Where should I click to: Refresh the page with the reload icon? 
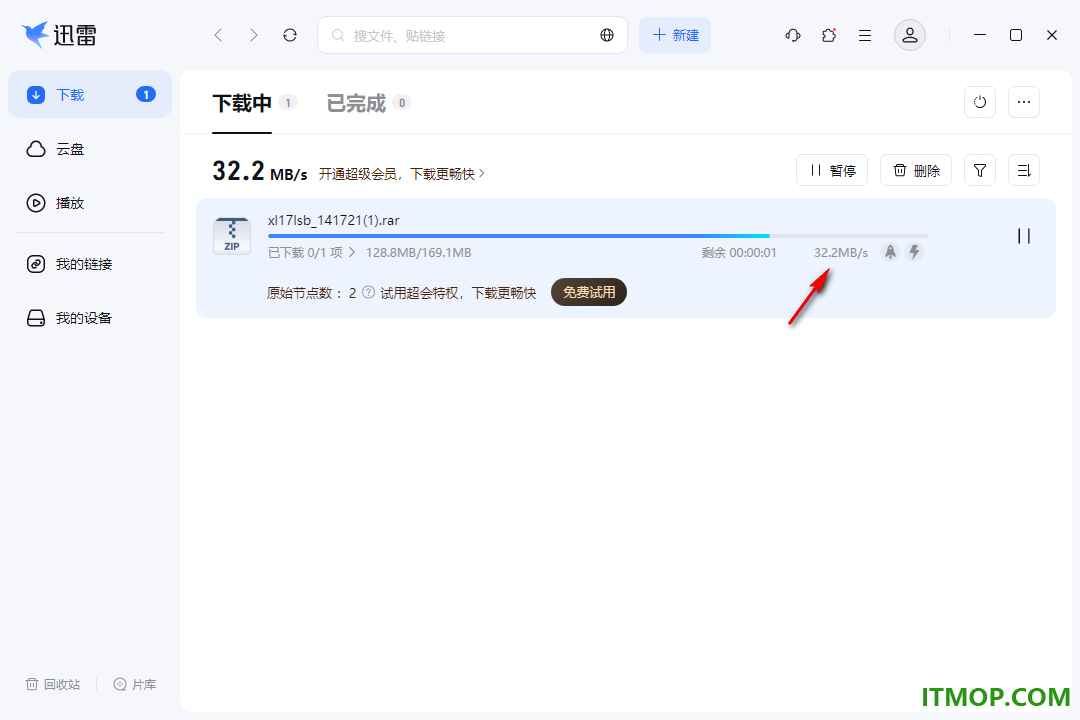click(290, 35)
